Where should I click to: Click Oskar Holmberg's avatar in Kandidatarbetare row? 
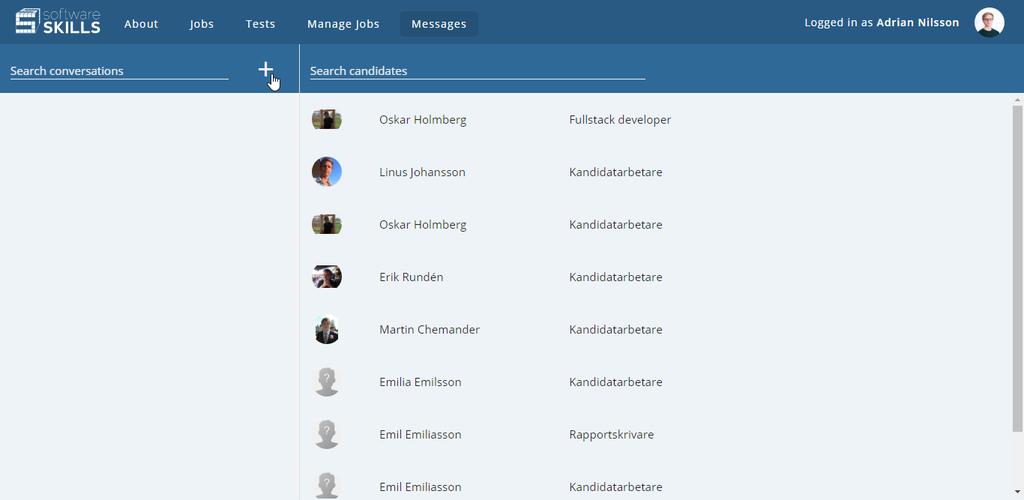[327, 224]
